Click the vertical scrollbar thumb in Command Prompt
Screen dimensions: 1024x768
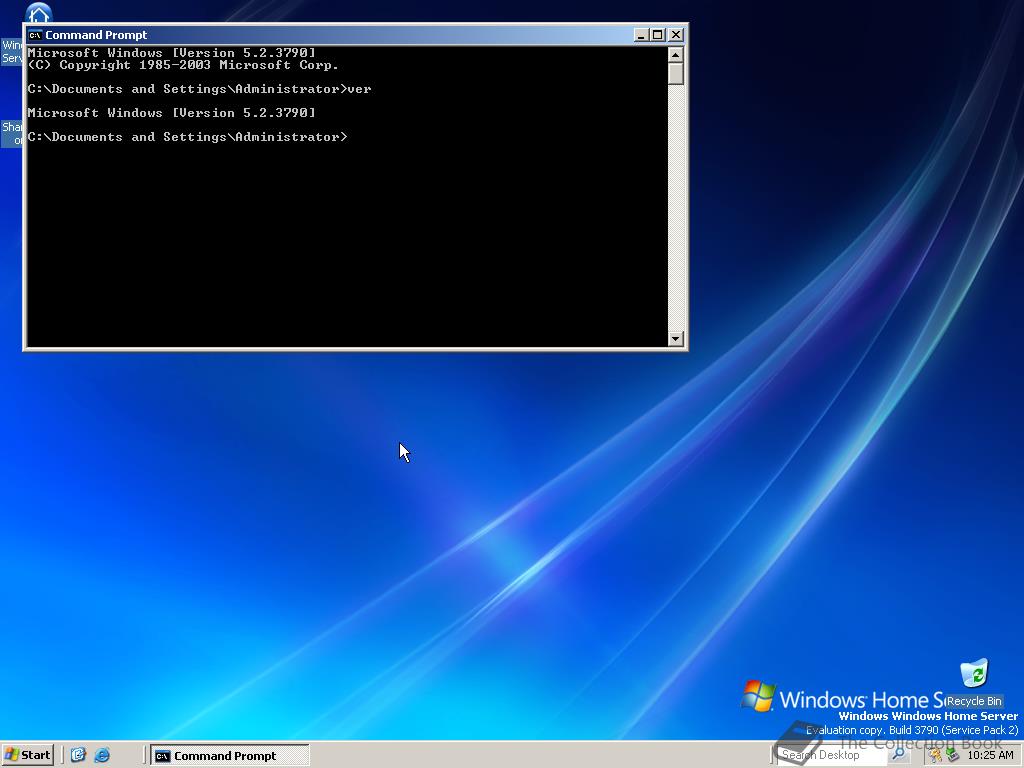coord(675,74)
